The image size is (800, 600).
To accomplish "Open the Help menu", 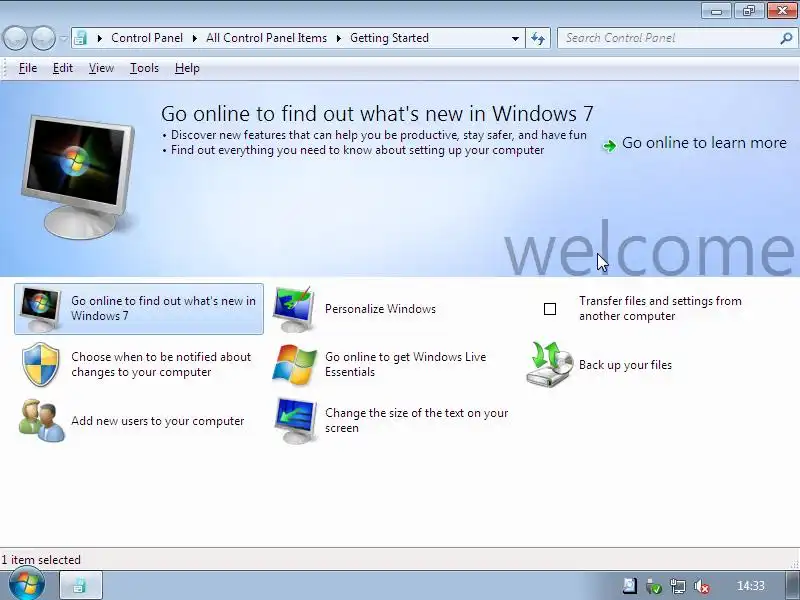I will [x=187, y=68].
